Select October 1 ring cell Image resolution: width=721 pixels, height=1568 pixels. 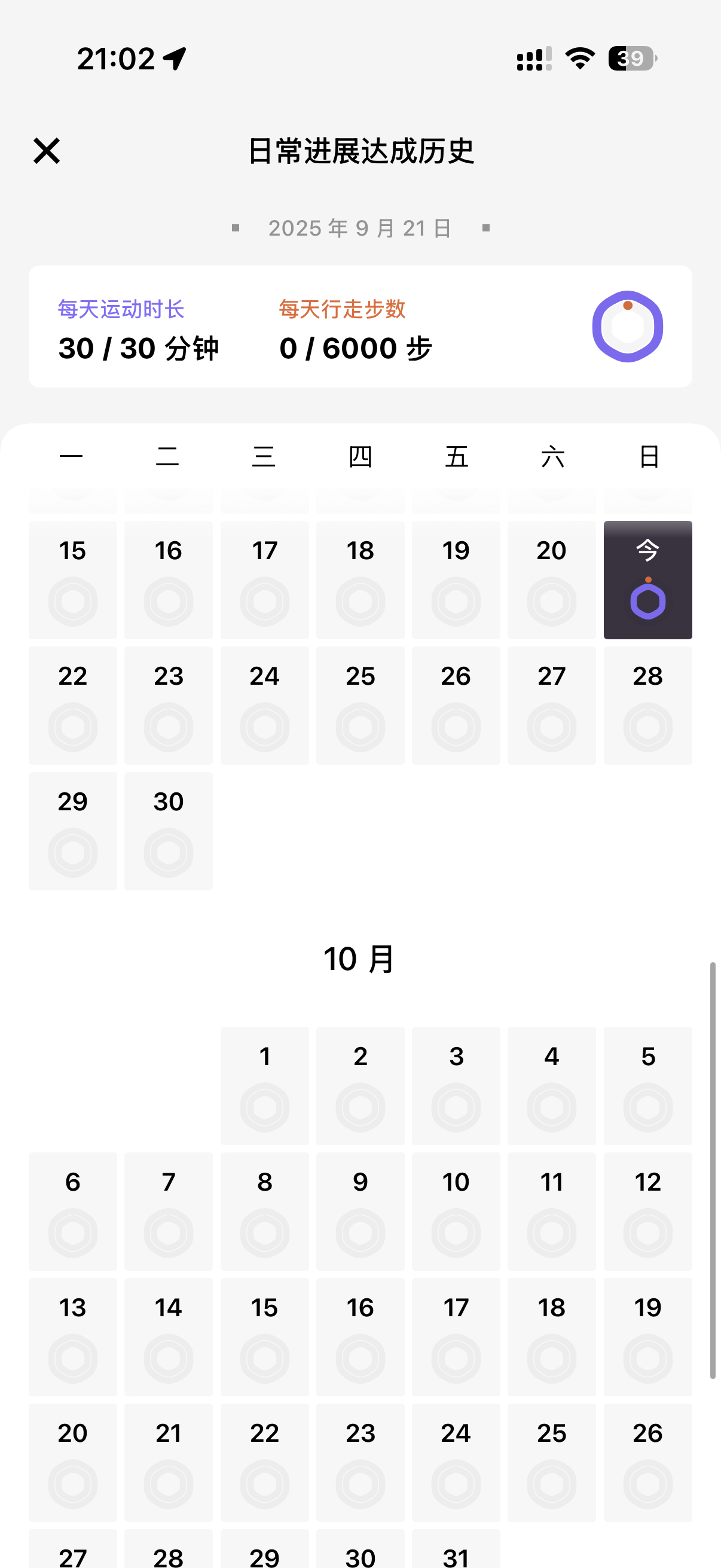pos(265,1086)
